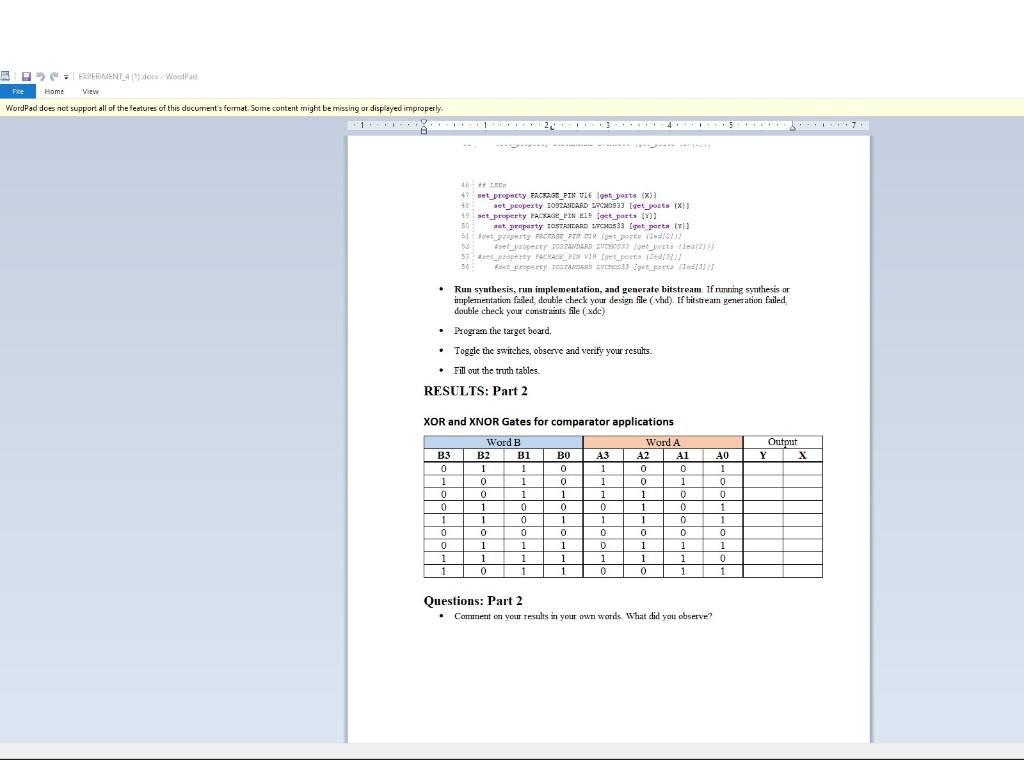Open the Customize Quick Access Toolbar dropdown
This screenshot has width=1024, height=760.
tap(65, 75)
